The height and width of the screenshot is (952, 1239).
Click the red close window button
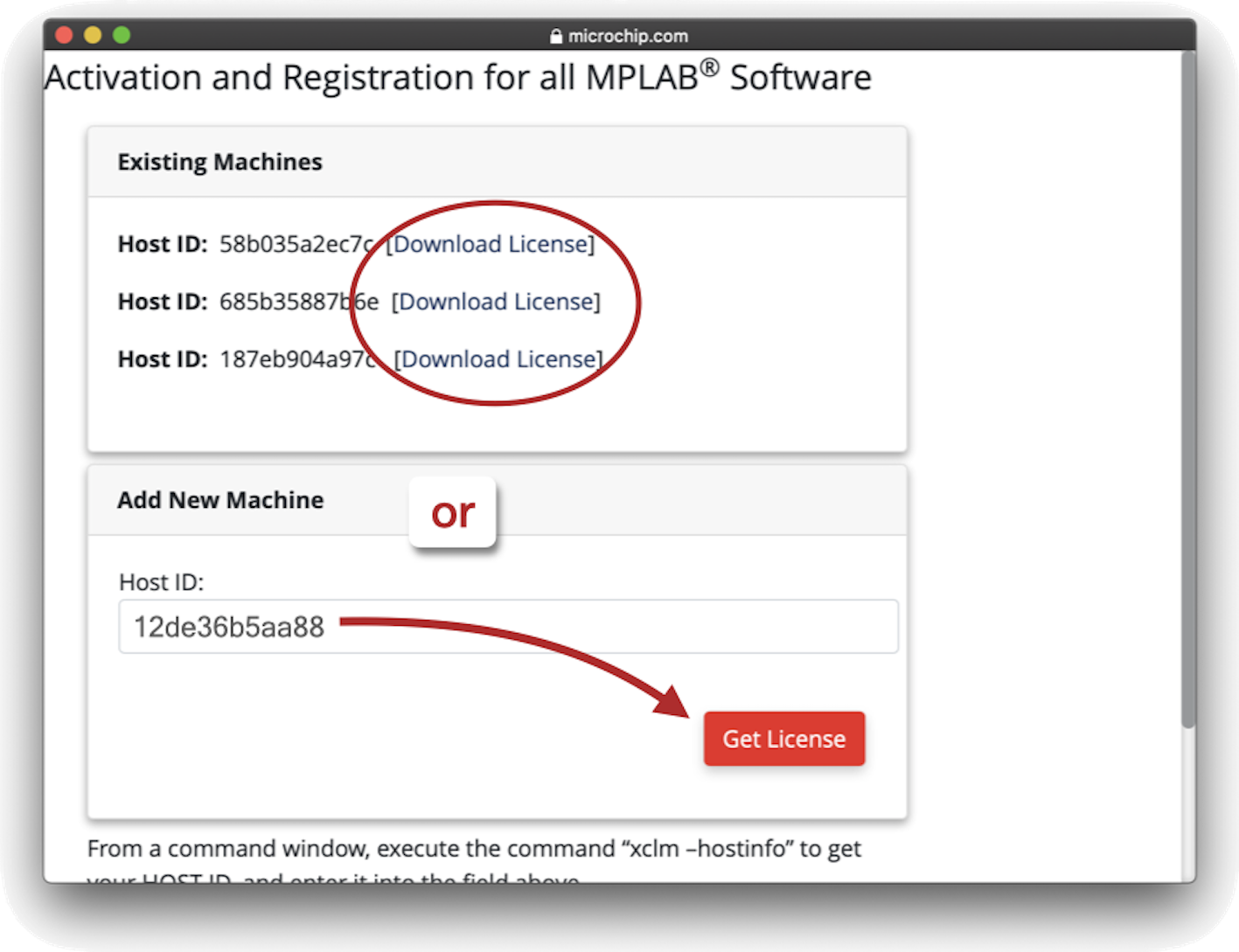pos(63,35)
